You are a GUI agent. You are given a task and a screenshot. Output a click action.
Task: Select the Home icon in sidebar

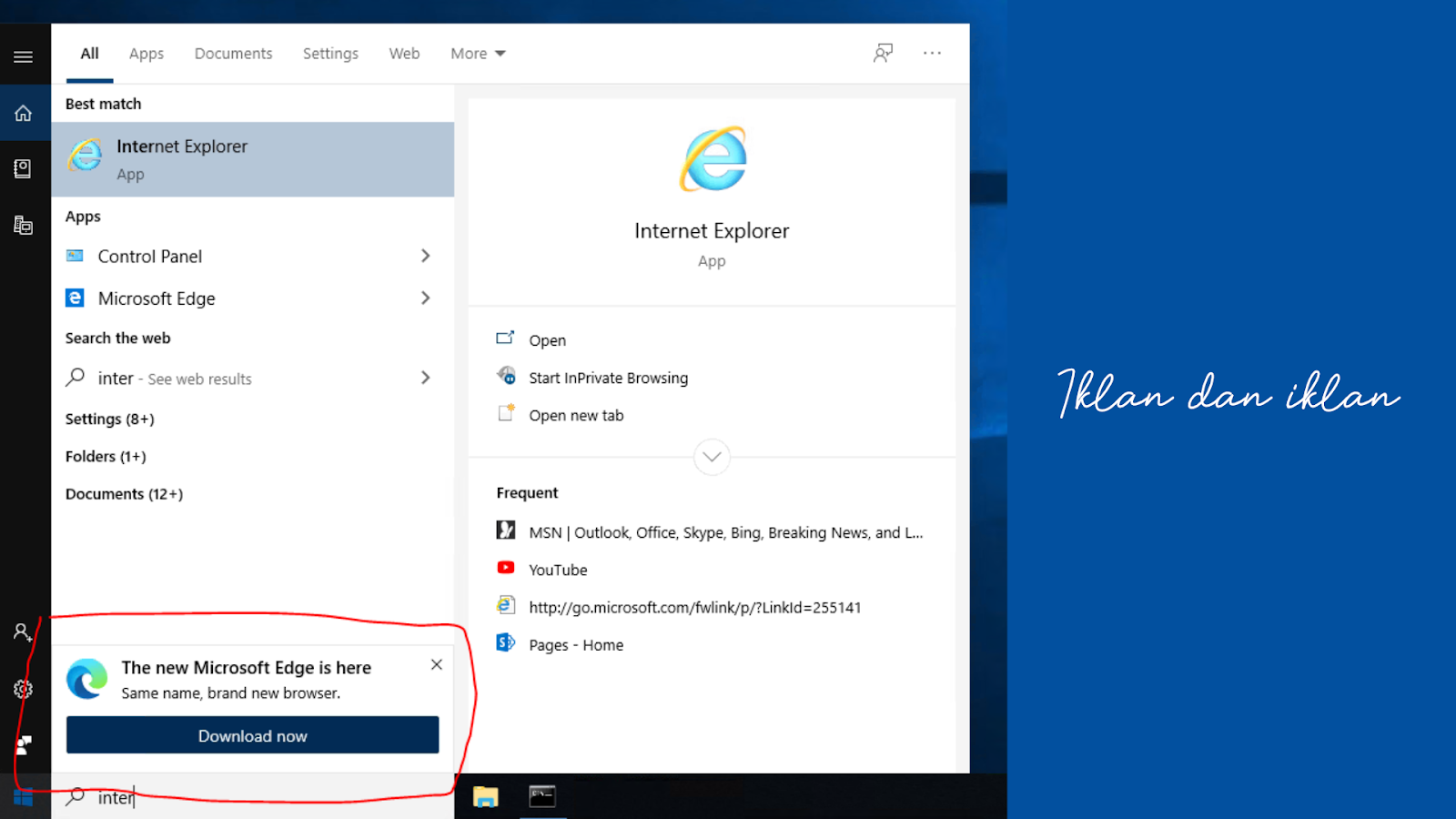coord(24,113)
